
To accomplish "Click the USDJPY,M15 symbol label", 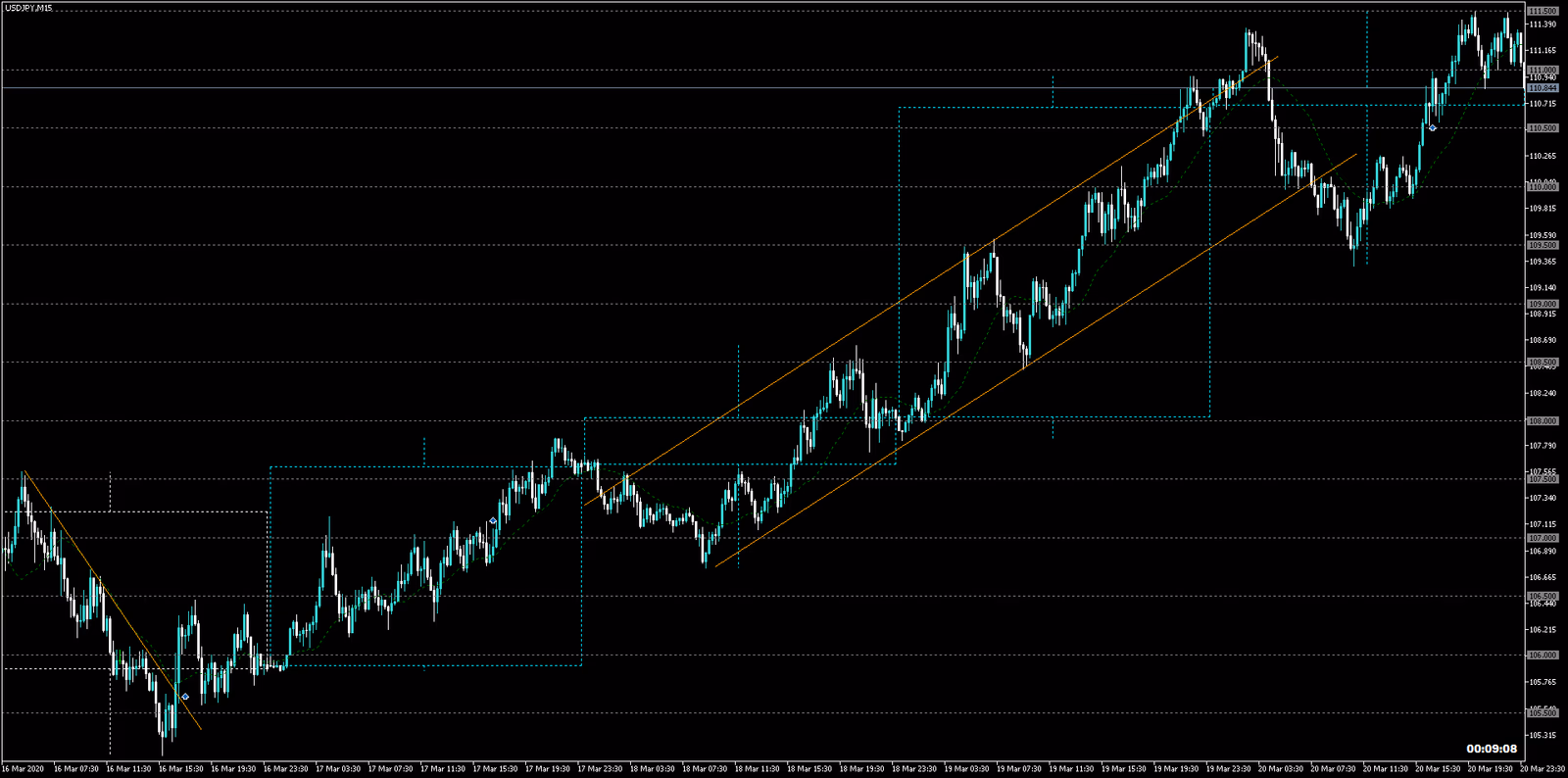I will pyautogui.click(x=28, y=8).
